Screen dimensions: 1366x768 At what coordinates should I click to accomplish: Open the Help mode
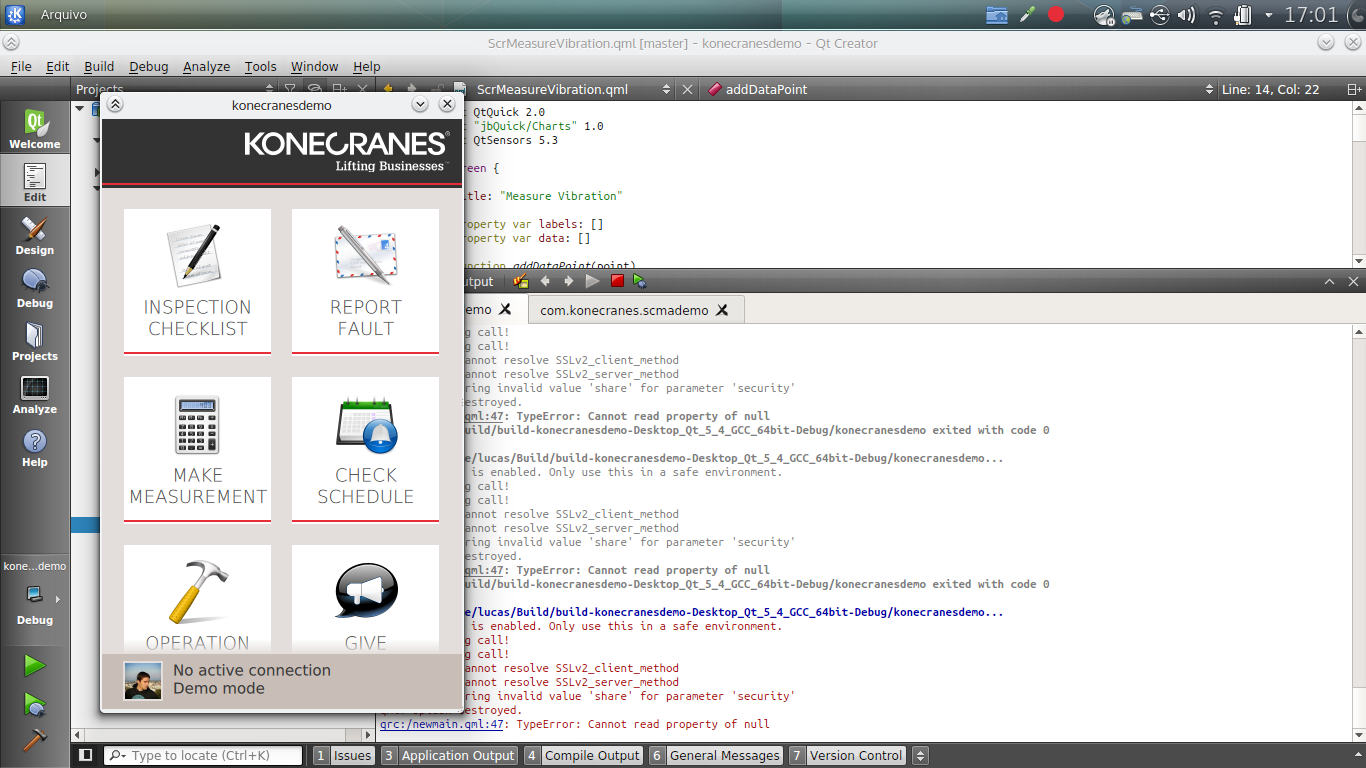pyautogui.click(x=35, y=448)
